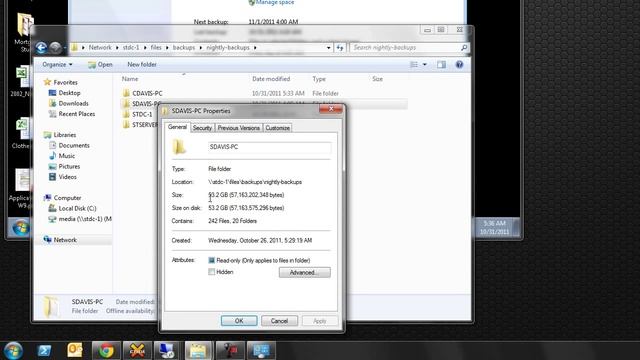Viewport: 640px width, 360px height.
Task: Go back with the Explorer back arrow
Action: pos(41,48)
